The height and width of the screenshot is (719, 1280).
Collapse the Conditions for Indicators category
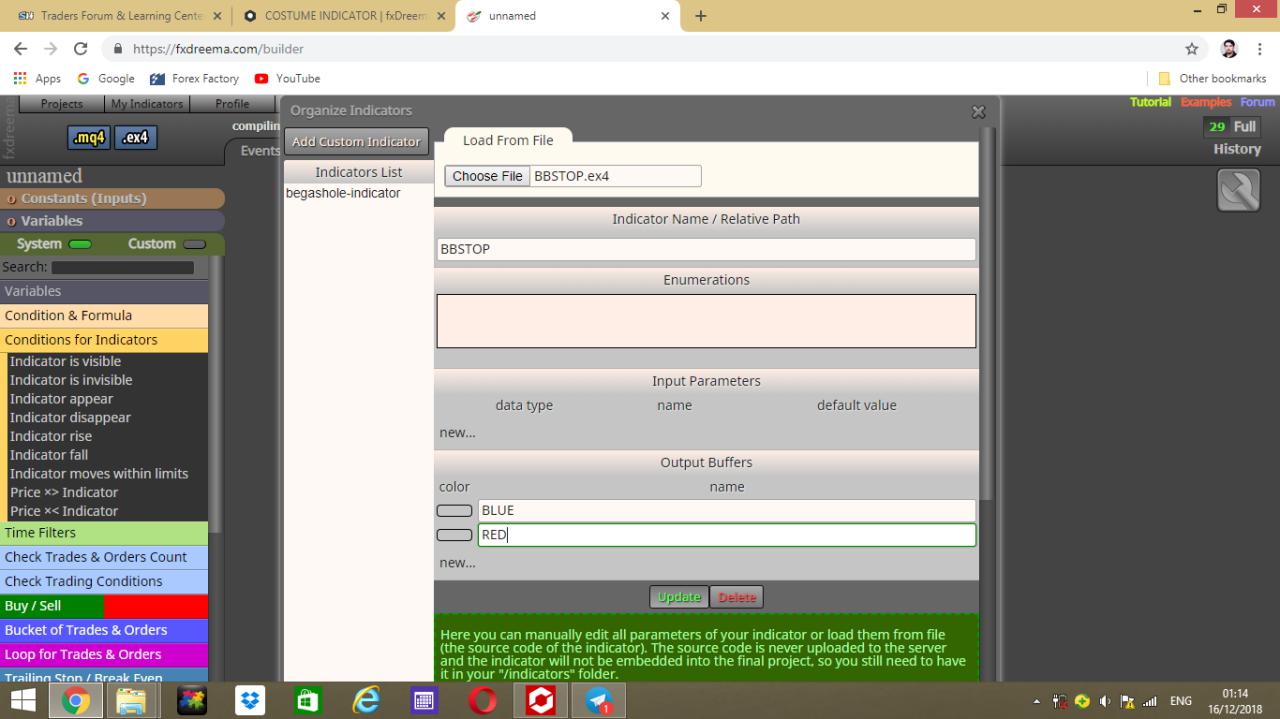click(x=104, y=340)
